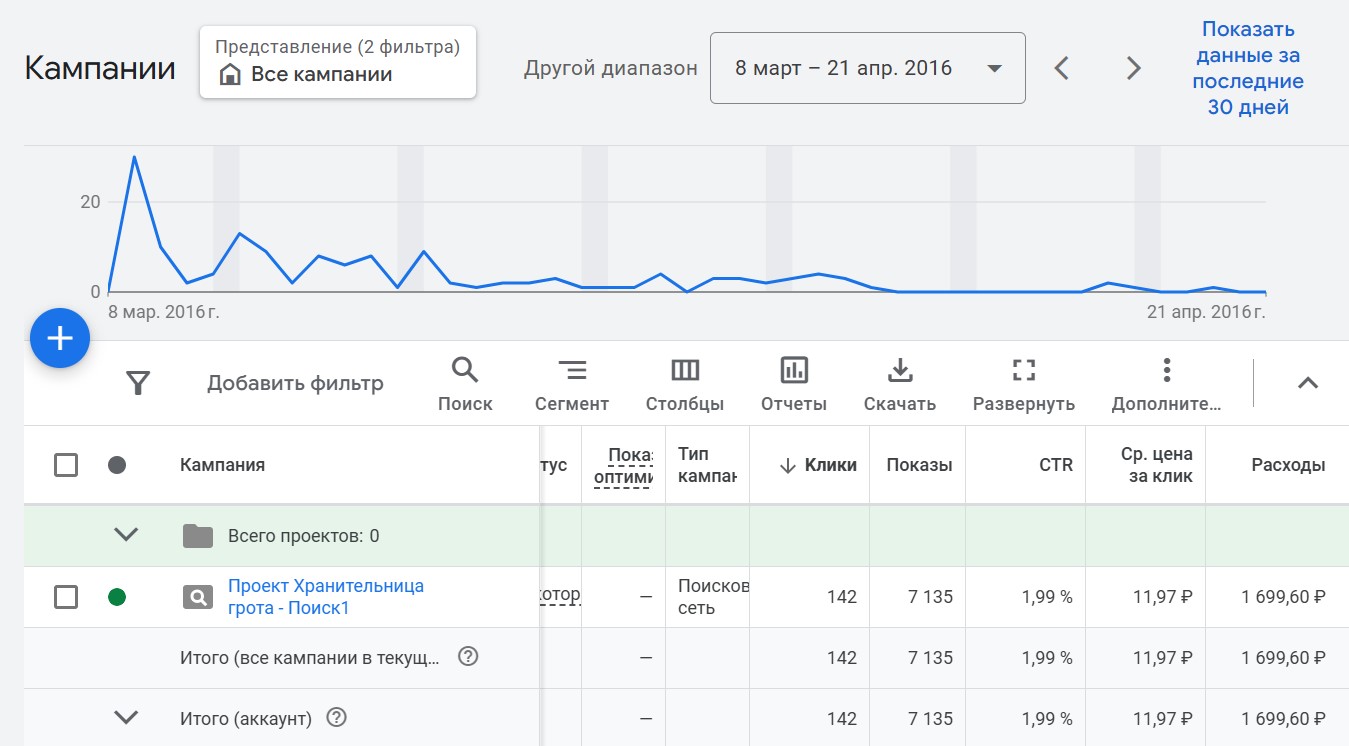This screenshot has height=746, width=1349.
Task: Click the Кампания column header
Action: (x=222, y=465)
